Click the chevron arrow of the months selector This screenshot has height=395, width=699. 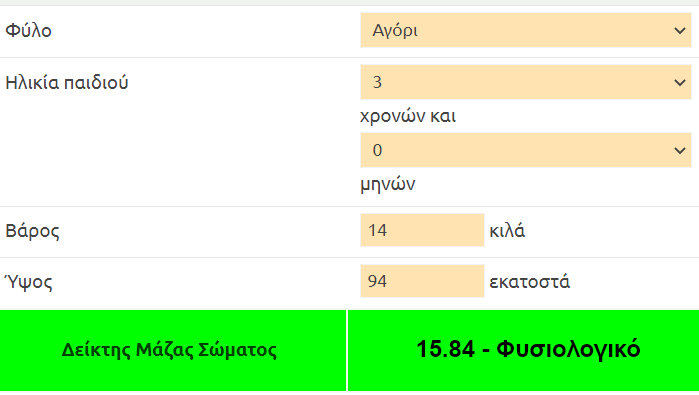tap(680, 151)
